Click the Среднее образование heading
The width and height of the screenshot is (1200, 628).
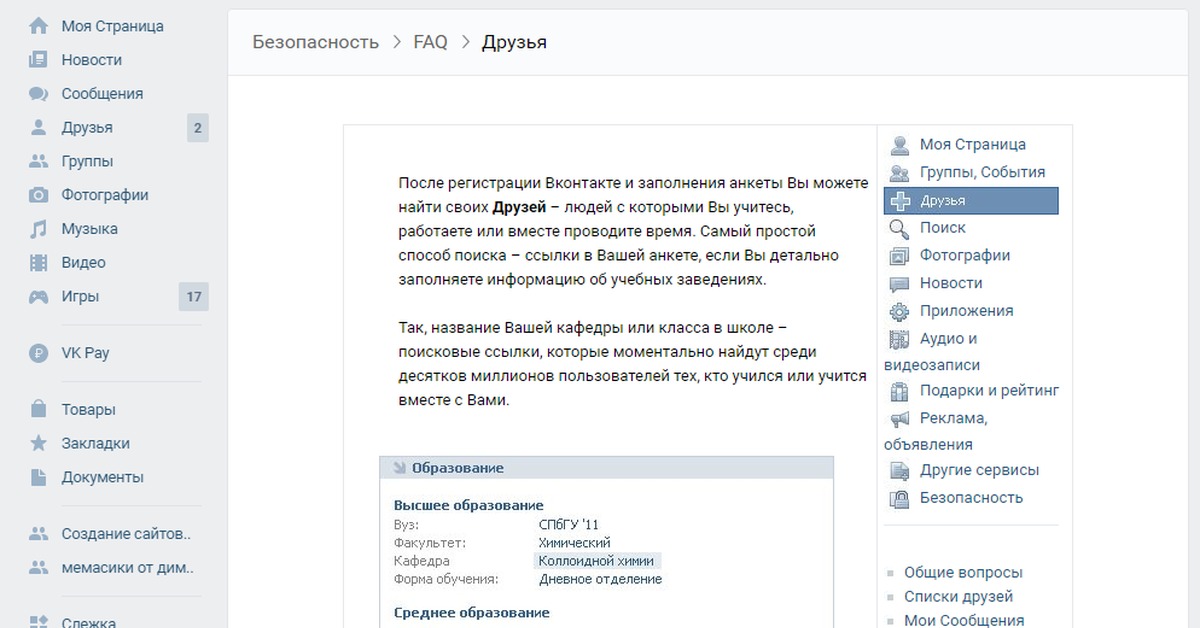click(472, 612)
